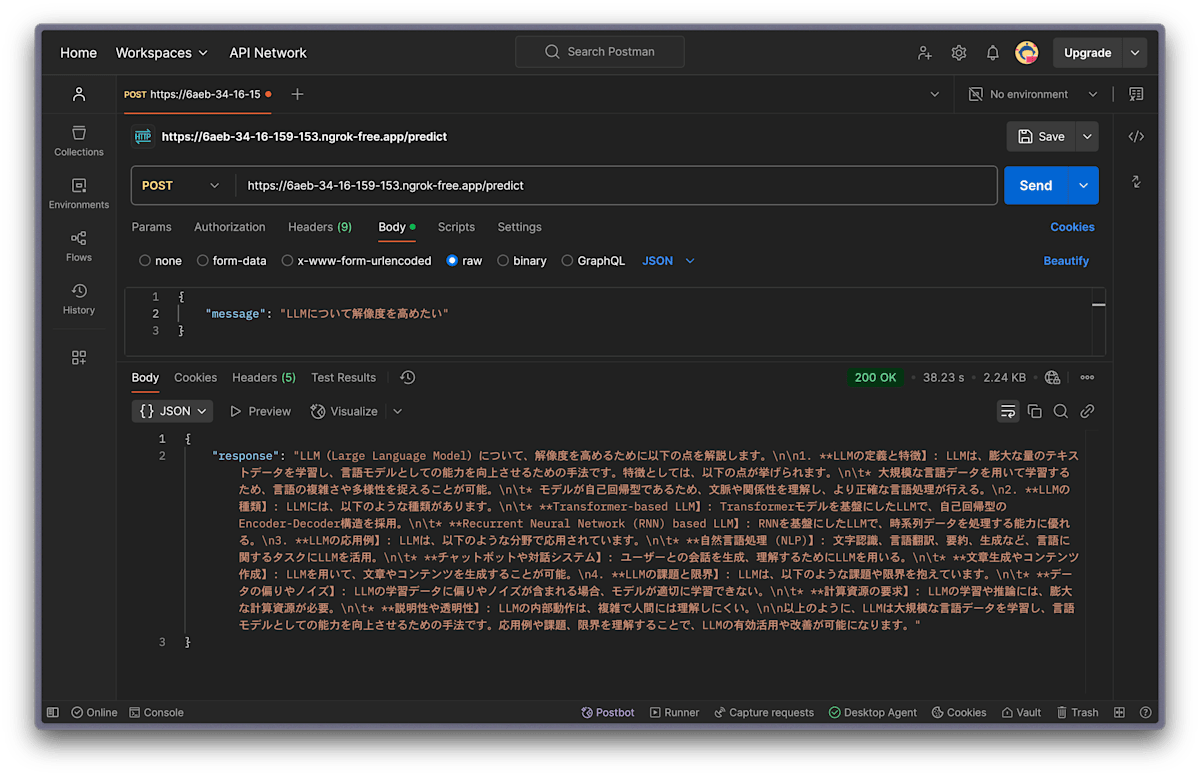The width and height of the screenshot is (1200, 776).
Task: Click the 200 OK status badge
Action: pyautogui.click(x=875, y=378)
